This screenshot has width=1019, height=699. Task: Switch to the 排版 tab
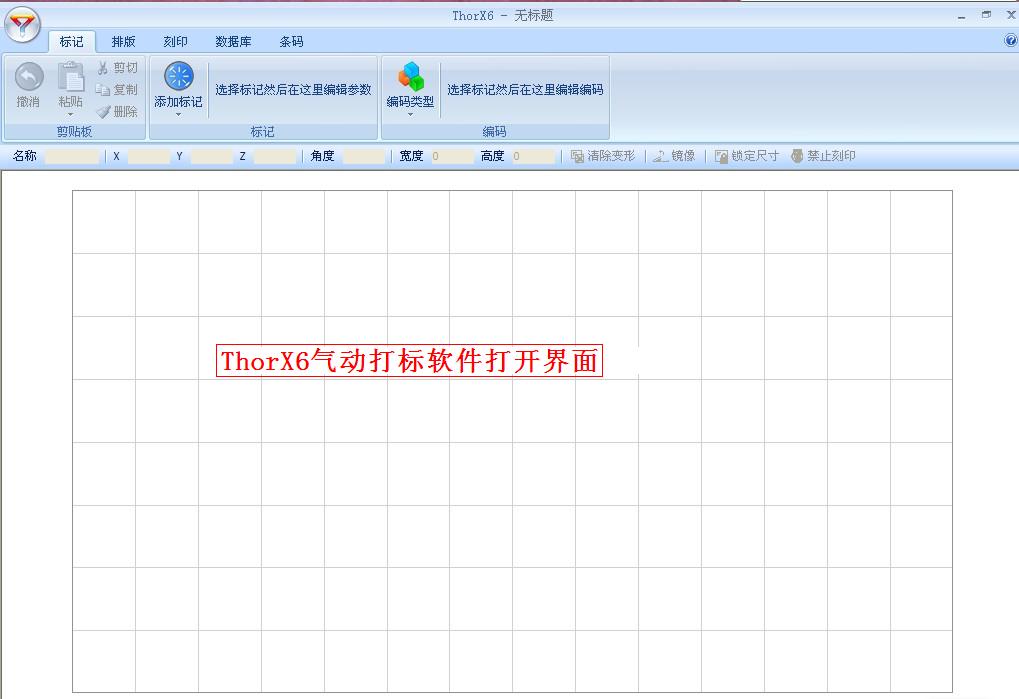124,42
